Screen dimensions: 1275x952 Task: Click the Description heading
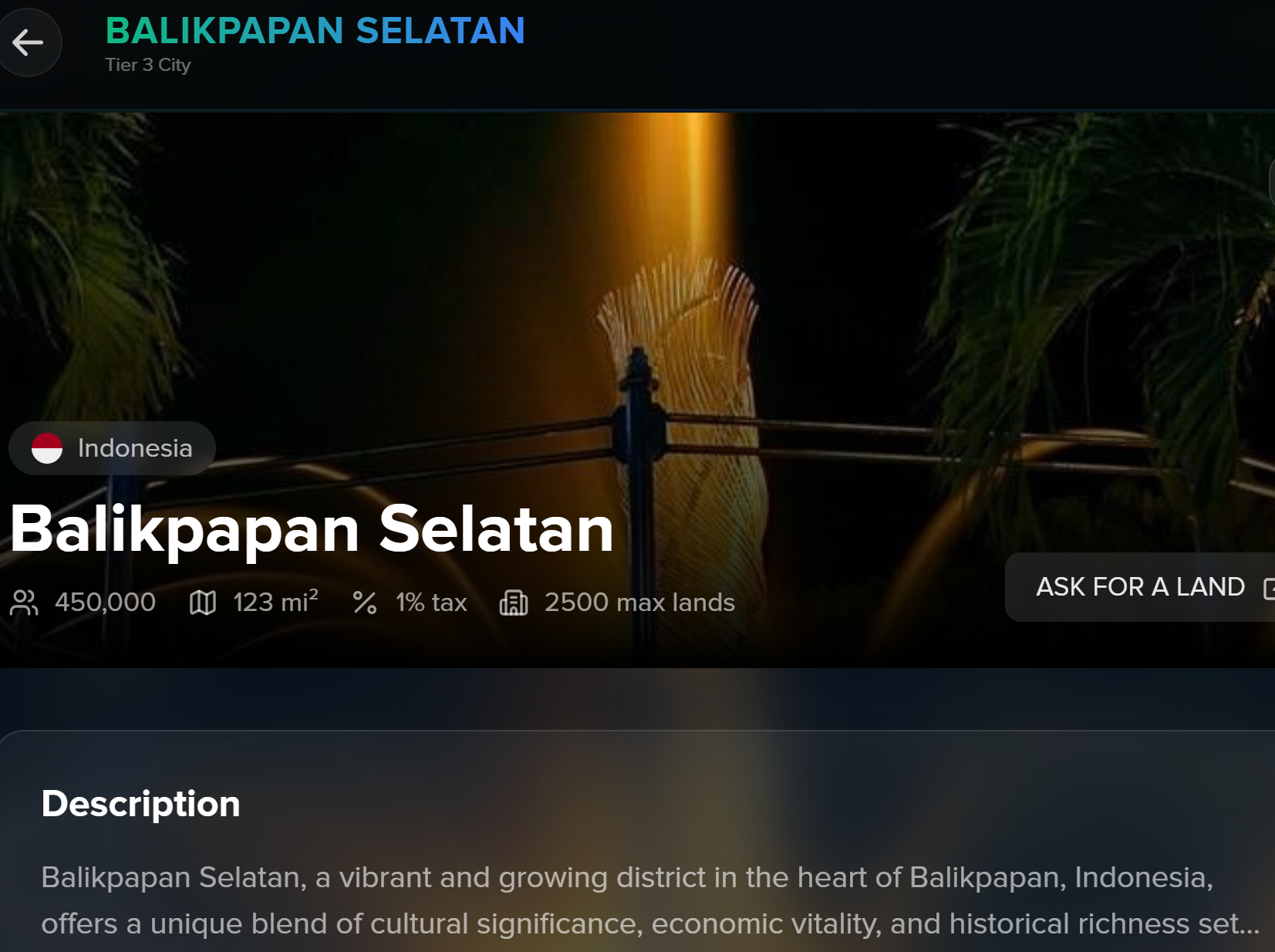click(141, 804)
